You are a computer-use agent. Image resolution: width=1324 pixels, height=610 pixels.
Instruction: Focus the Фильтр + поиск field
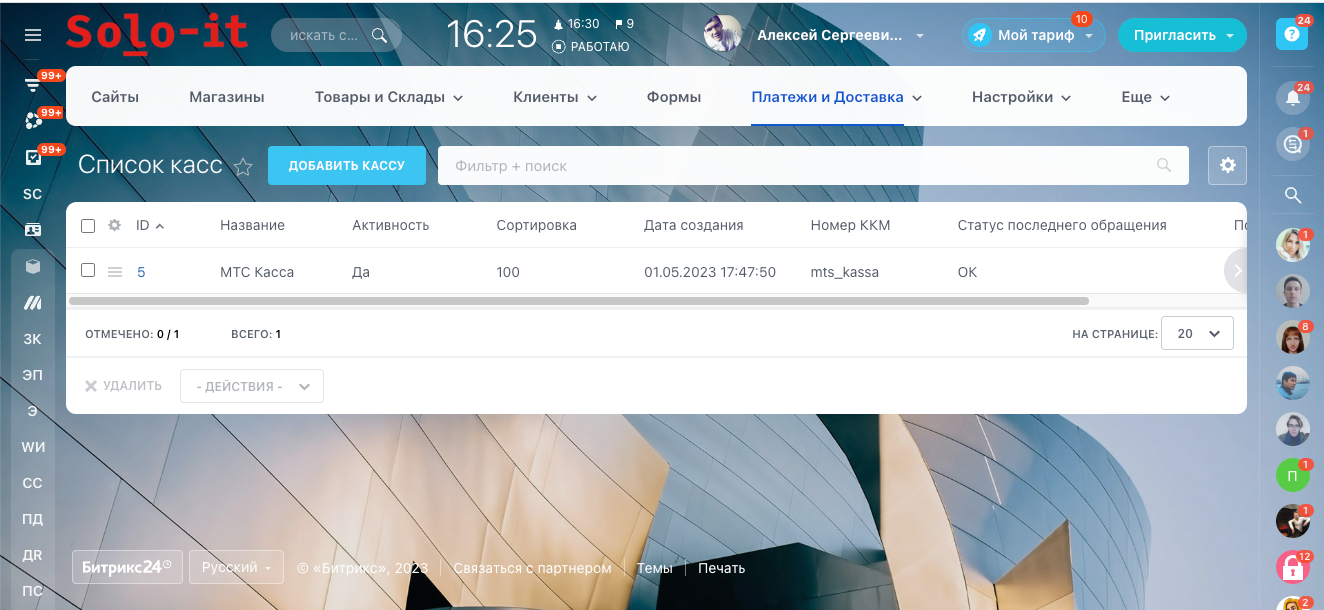pyautogui.click(x=813, y=165)
